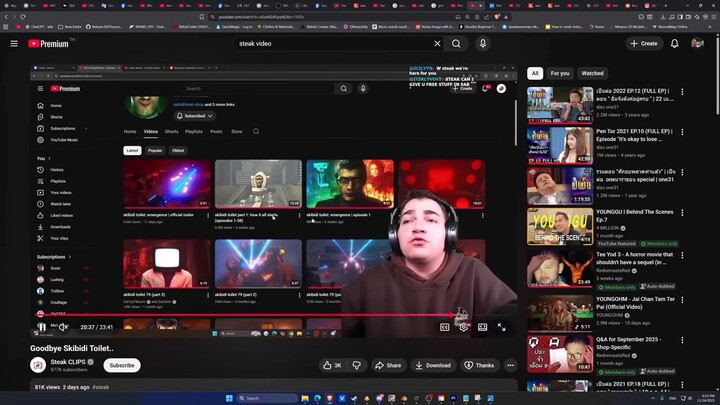Open more actions ellipsis below video
The height and width of the screenshot is (405, 720).
(x=510, y=366)
